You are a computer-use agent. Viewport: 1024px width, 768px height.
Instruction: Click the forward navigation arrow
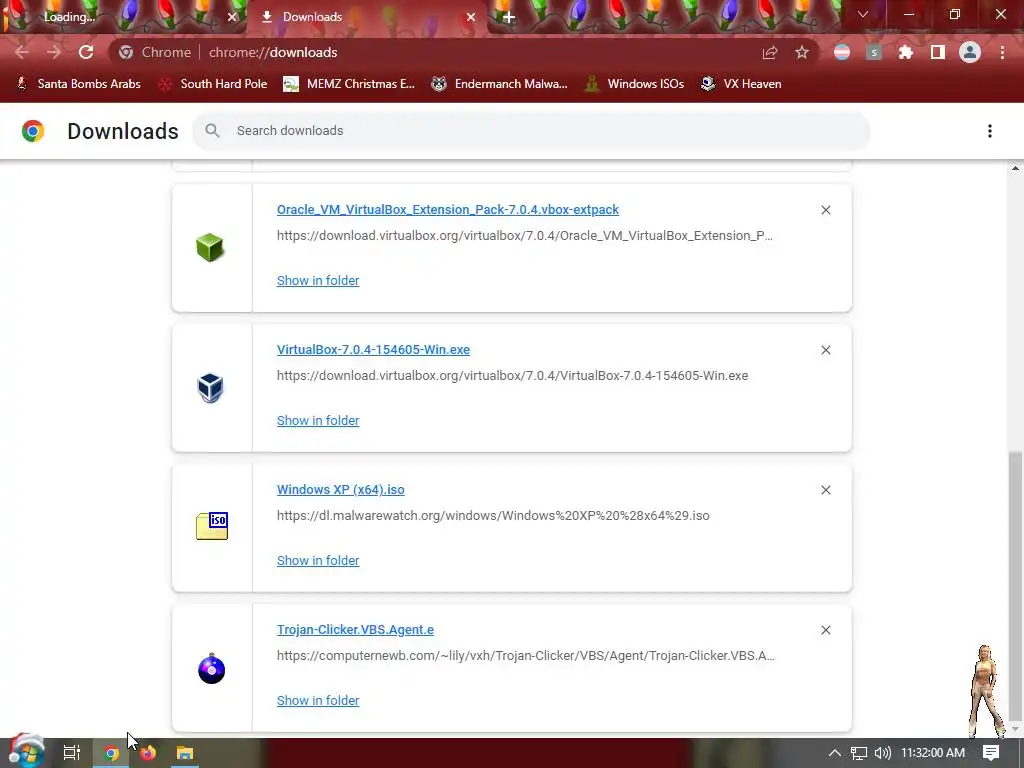(54, 52)
